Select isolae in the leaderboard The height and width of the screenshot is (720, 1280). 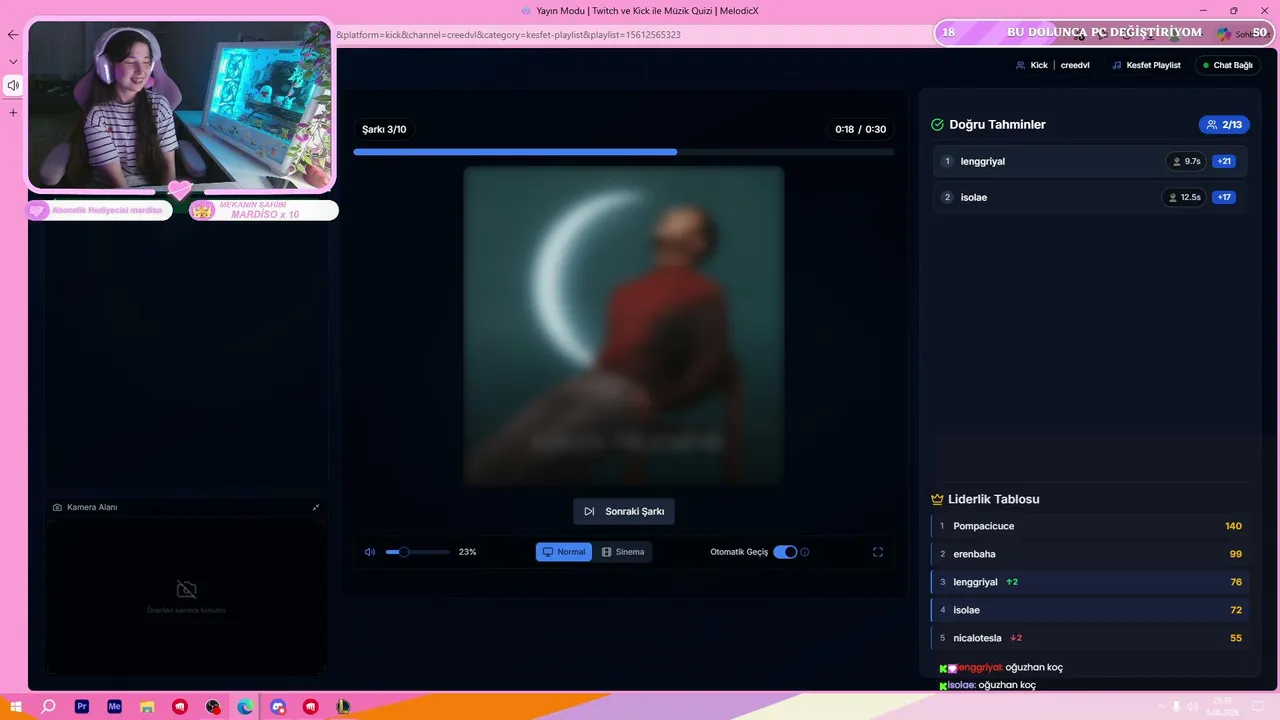tap(1090, 610)
